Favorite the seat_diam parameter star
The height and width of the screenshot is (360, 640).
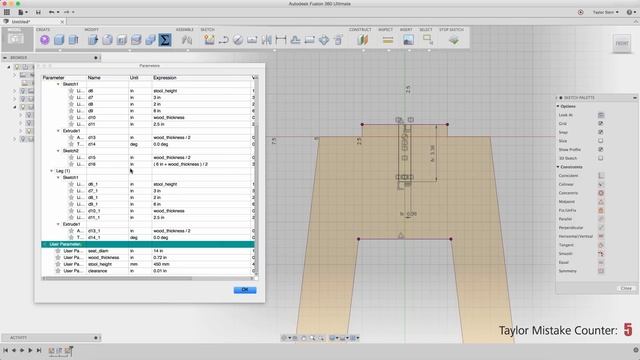pyautogui.click(x=58, y=251)
